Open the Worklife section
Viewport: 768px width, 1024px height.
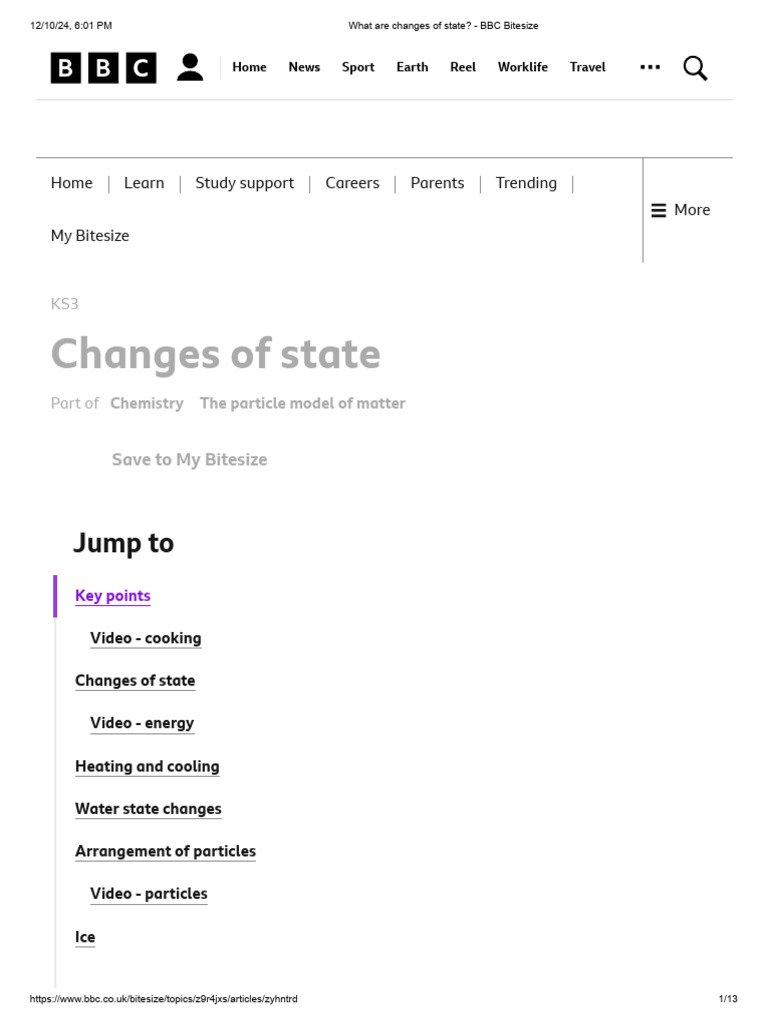pos(523,67)
